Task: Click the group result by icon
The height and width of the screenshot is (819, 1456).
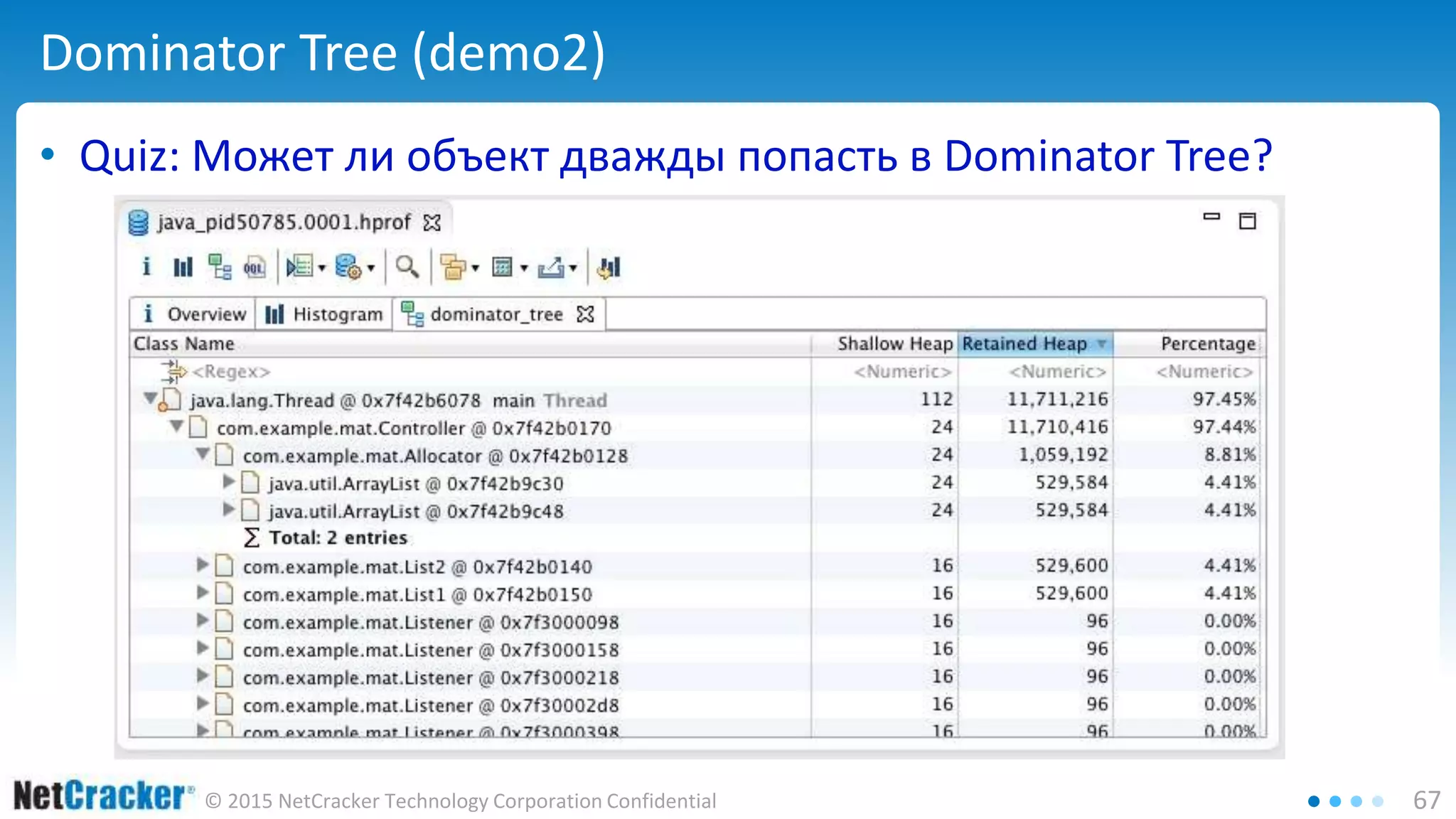Action: 453,267
